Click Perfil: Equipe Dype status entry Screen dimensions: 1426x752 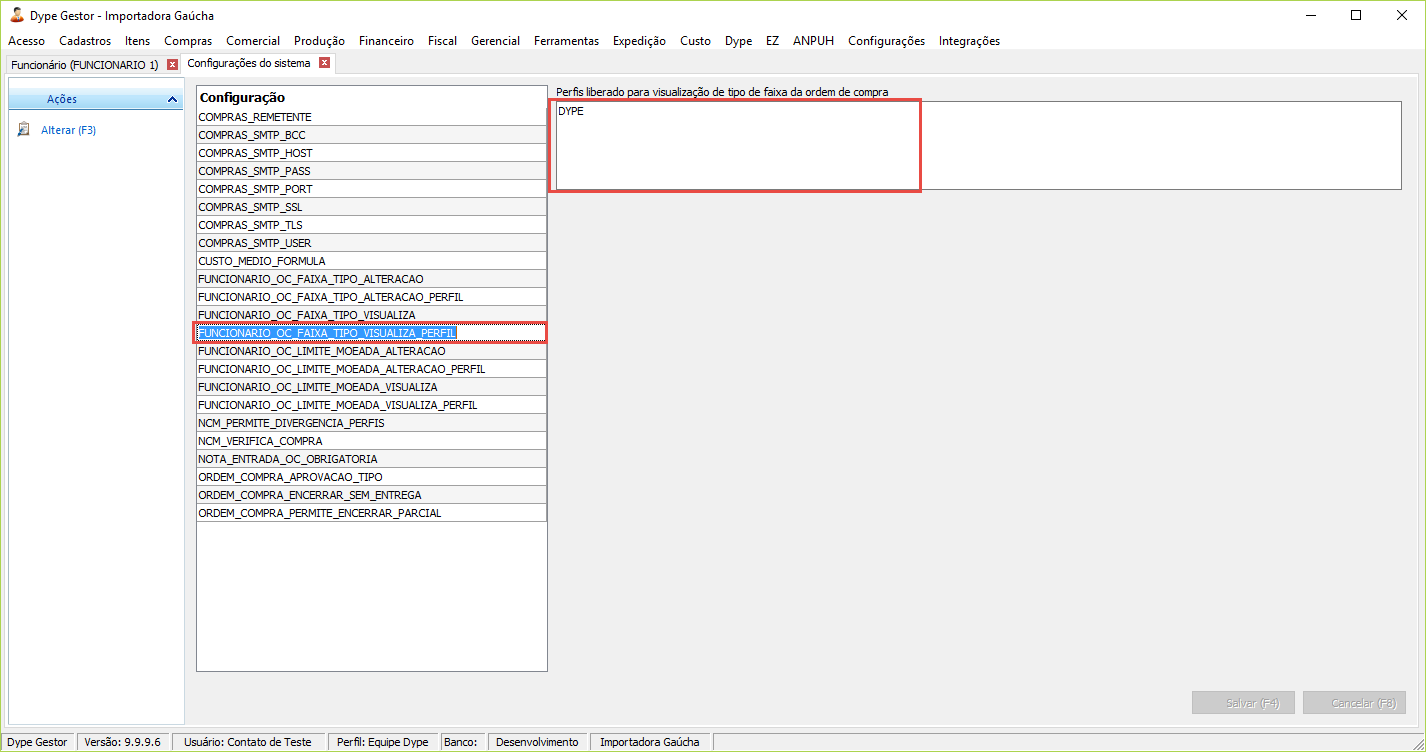pos(382,742)
